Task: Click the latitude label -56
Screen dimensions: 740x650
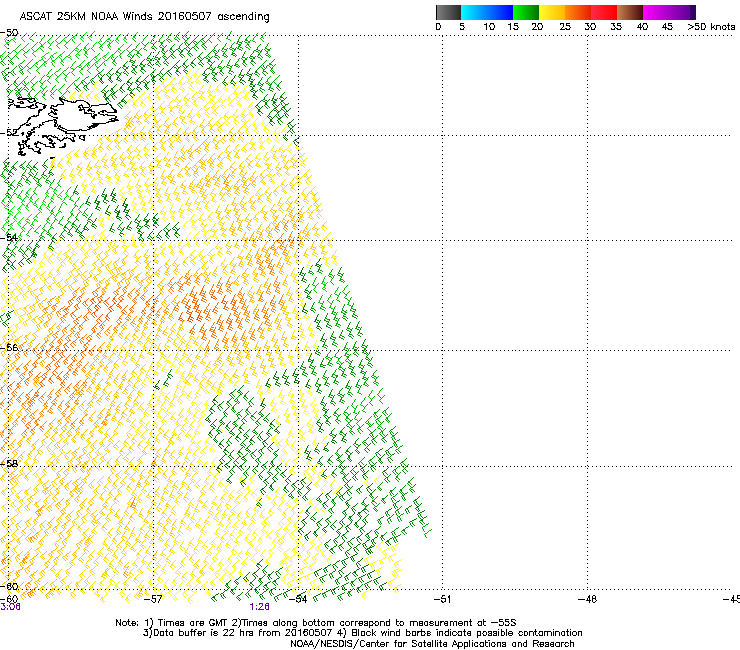Action: [x=9, y=347]
